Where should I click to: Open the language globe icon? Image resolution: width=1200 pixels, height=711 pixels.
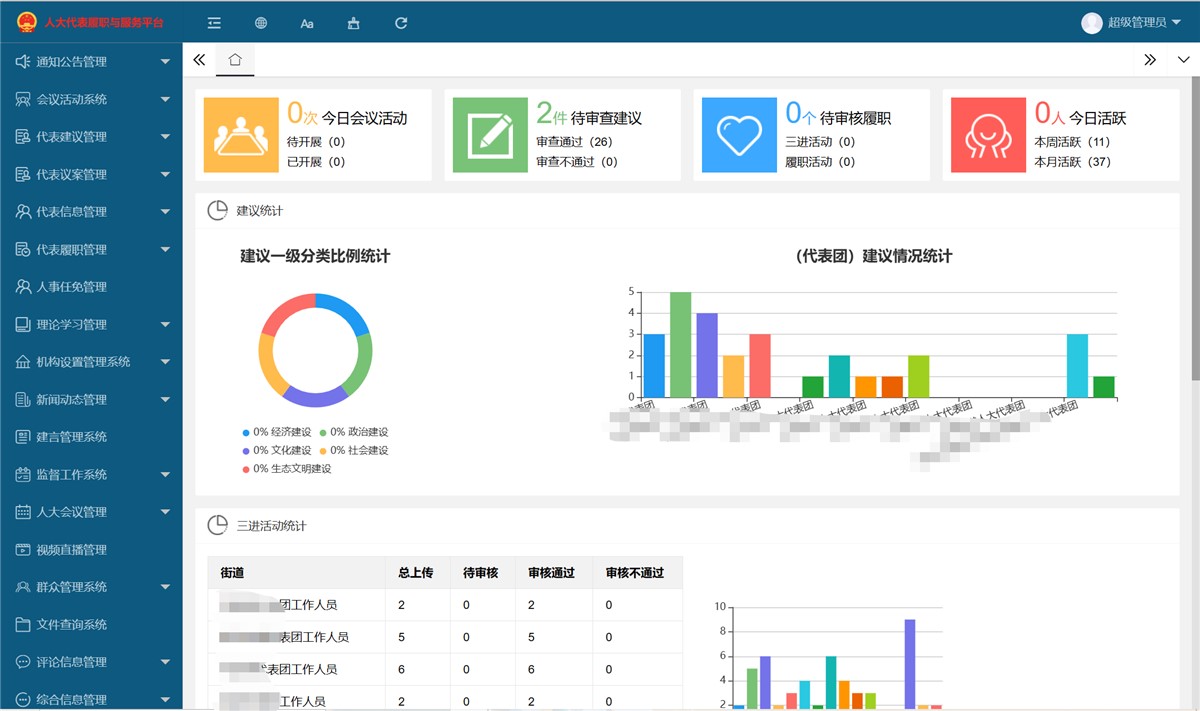[x=260, y=22]
